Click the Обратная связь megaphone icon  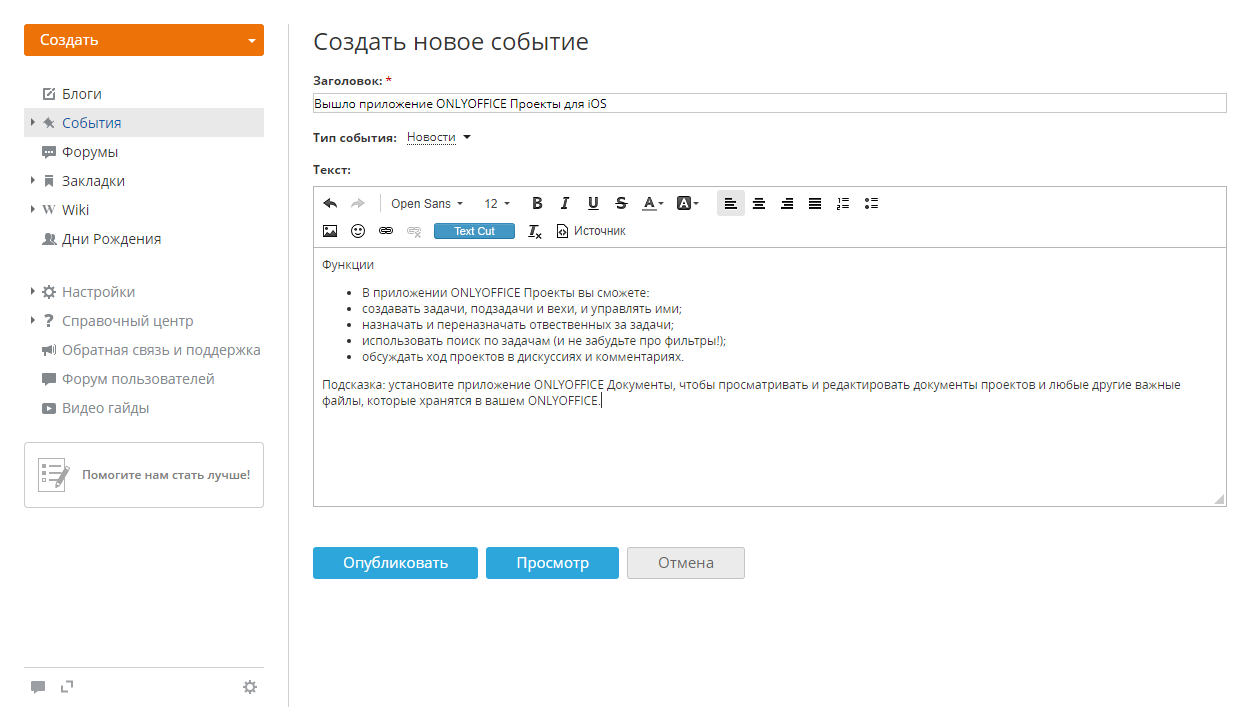click(49, 350)
